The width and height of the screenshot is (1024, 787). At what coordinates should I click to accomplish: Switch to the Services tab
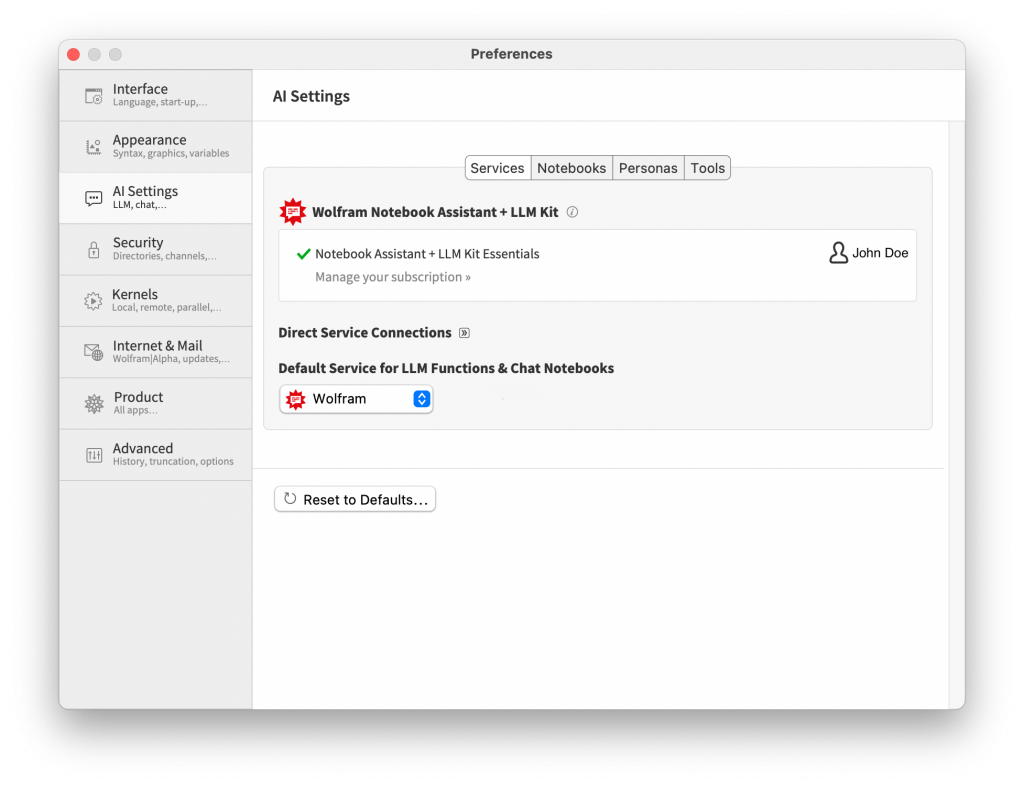(x=497, y=168)
